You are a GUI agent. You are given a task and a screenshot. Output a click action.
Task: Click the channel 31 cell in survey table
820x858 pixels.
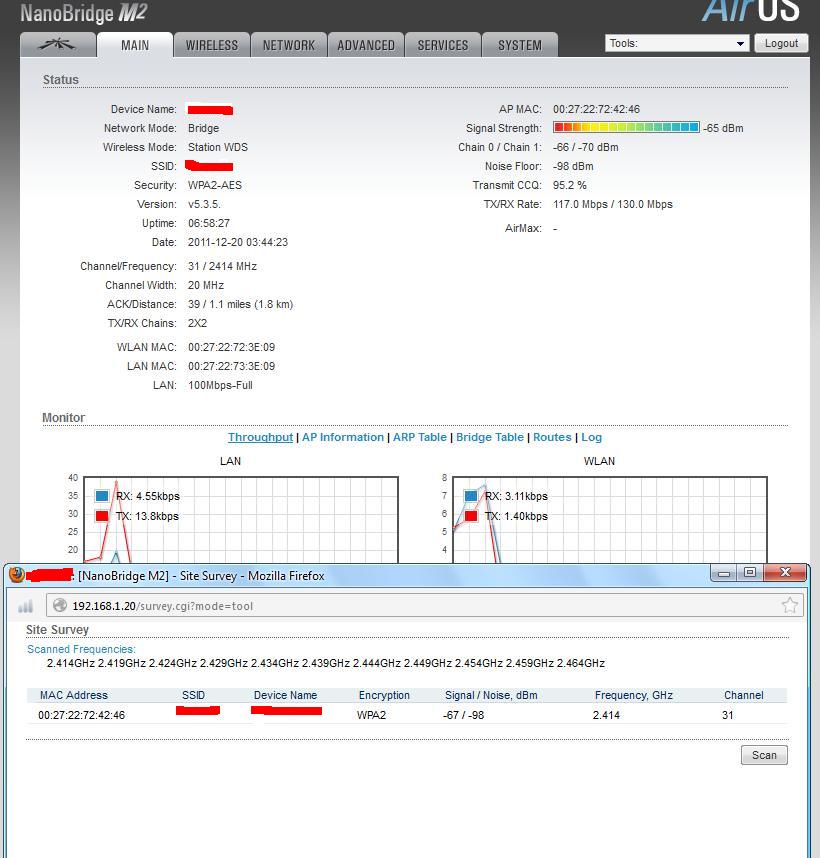728,715
